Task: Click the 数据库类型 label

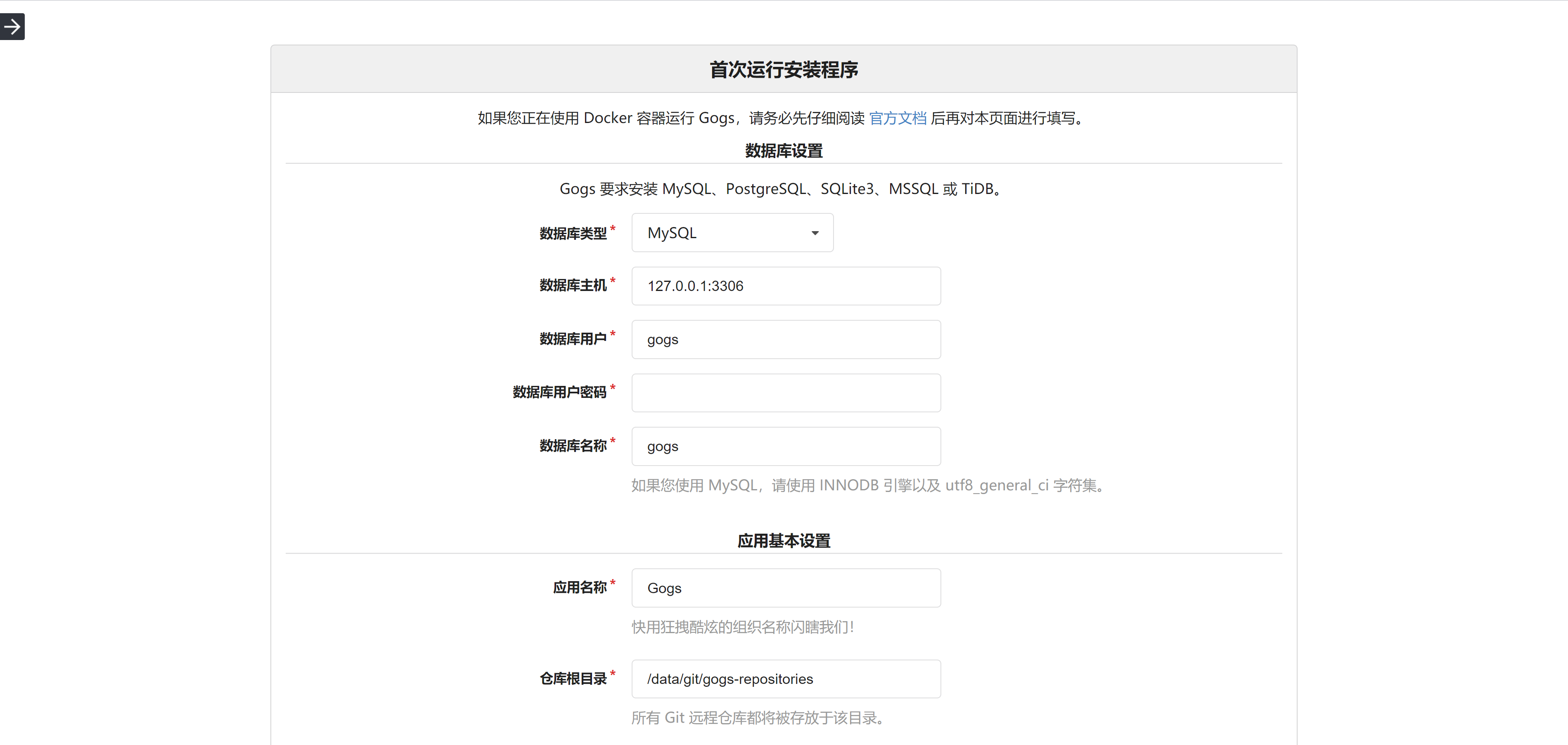Action: pos(573,234)
